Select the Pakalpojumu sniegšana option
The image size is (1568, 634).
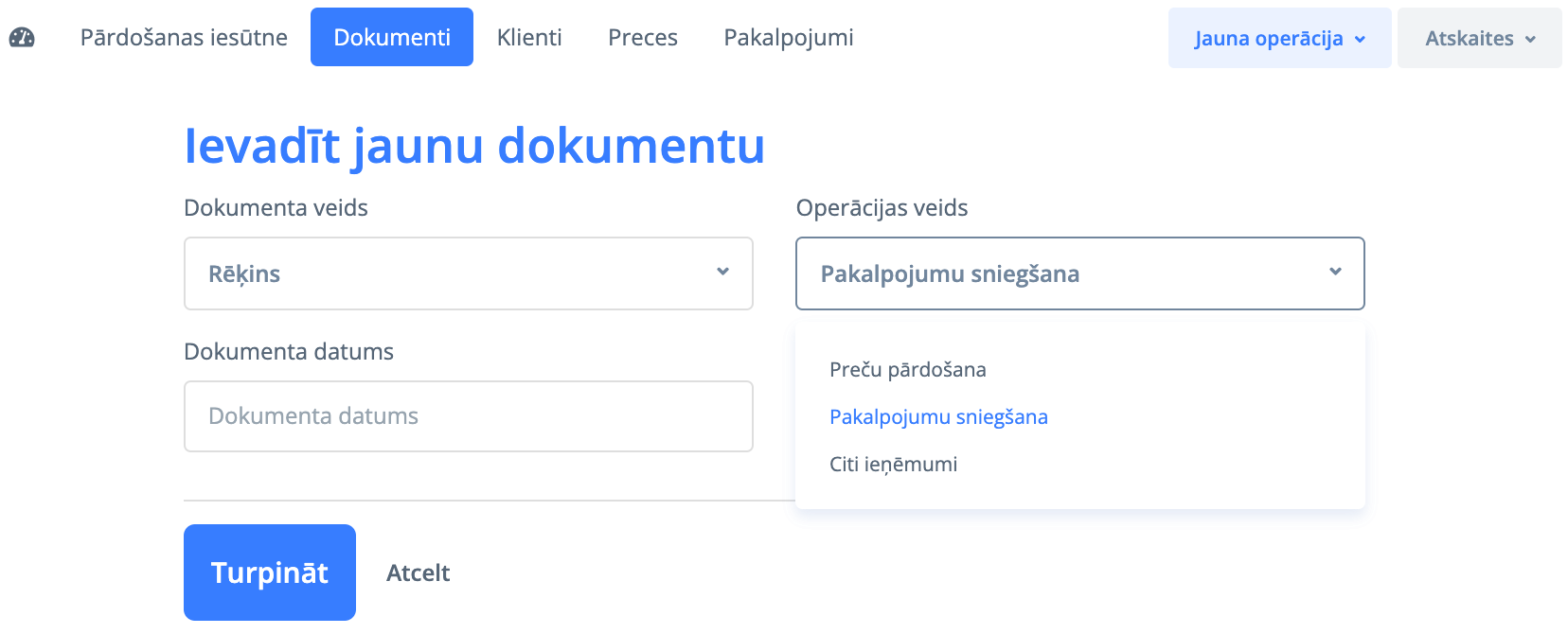[x=938, y=417]
